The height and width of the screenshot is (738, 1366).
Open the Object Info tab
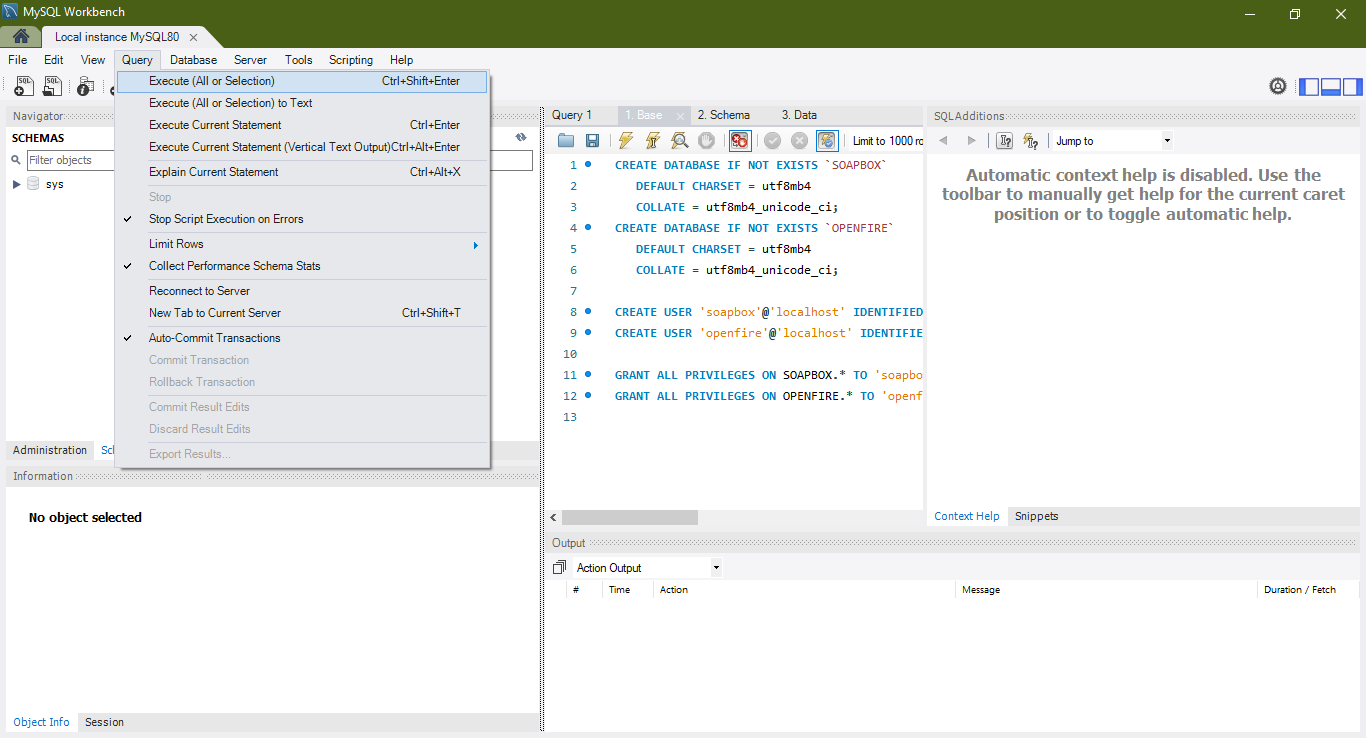[41, 722]
